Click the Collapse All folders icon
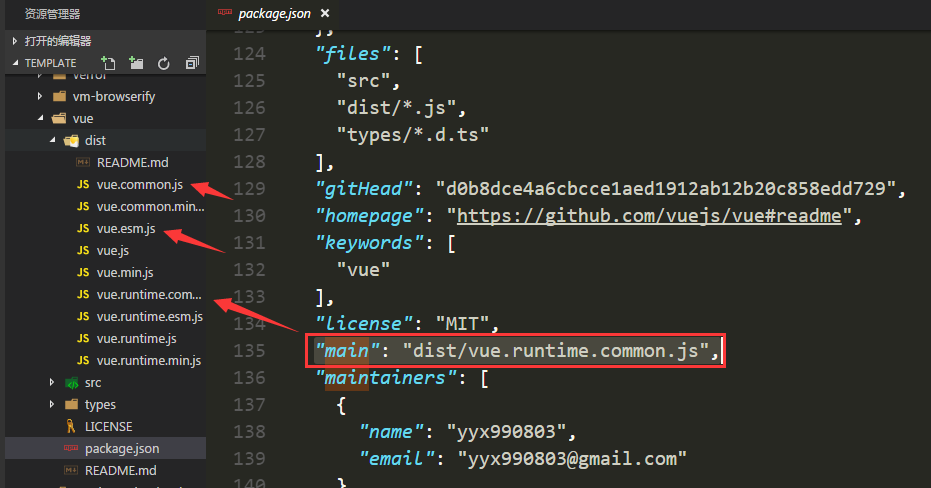 click(x=192, y=63)
